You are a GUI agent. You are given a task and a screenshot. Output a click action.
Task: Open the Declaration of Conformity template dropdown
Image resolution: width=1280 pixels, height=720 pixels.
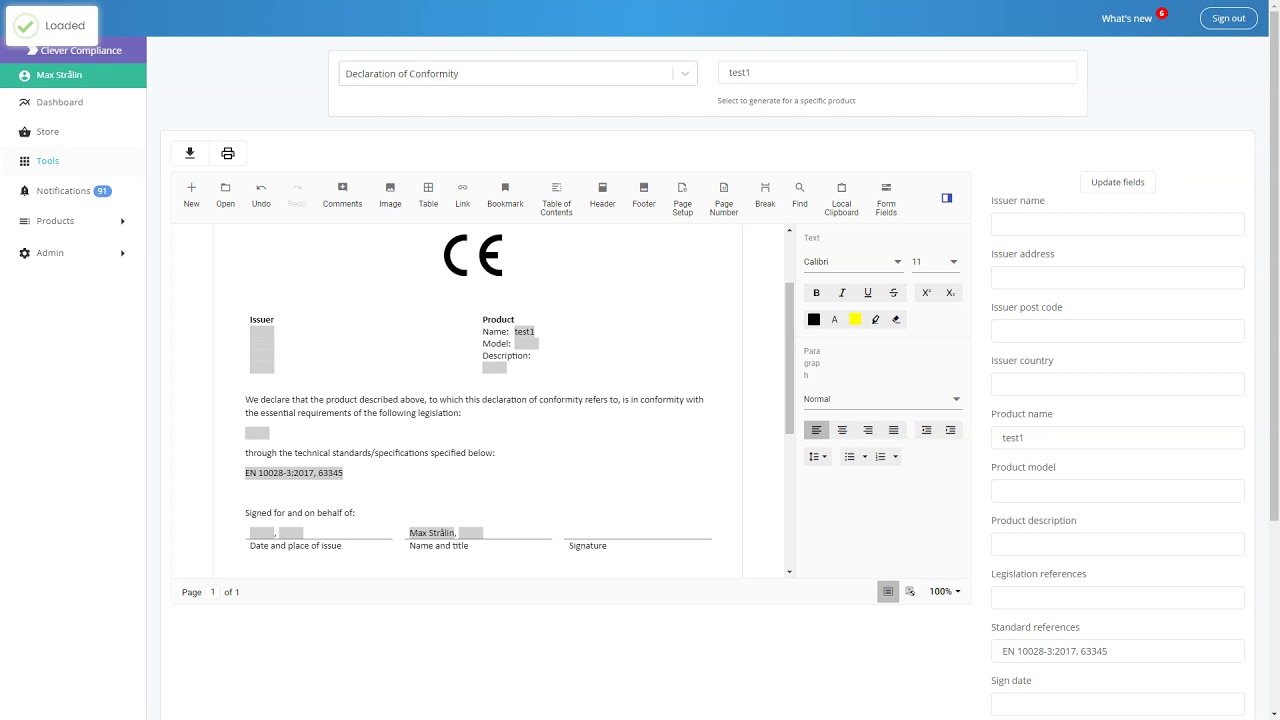518,74
